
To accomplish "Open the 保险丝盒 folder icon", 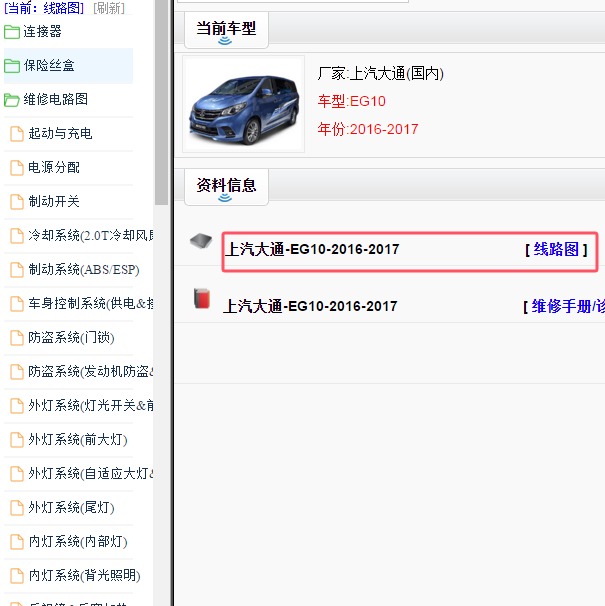I will [x=12, y=66].
